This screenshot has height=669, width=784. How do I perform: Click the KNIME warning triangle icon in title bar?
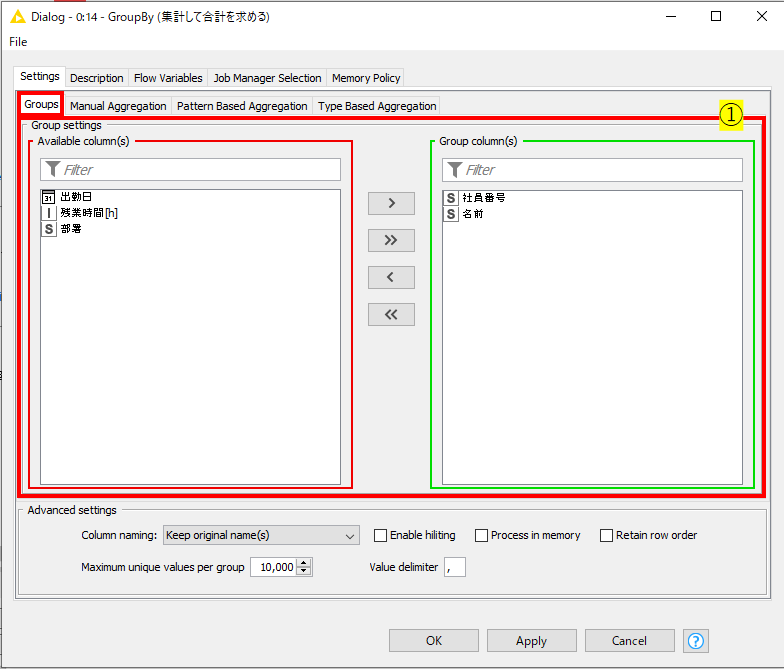coord(18,16)
